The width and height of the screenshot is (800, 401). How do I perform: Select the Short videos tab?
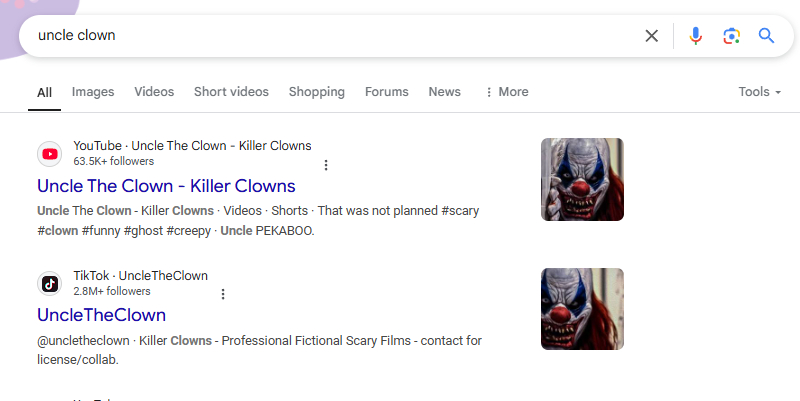point(231,92)
